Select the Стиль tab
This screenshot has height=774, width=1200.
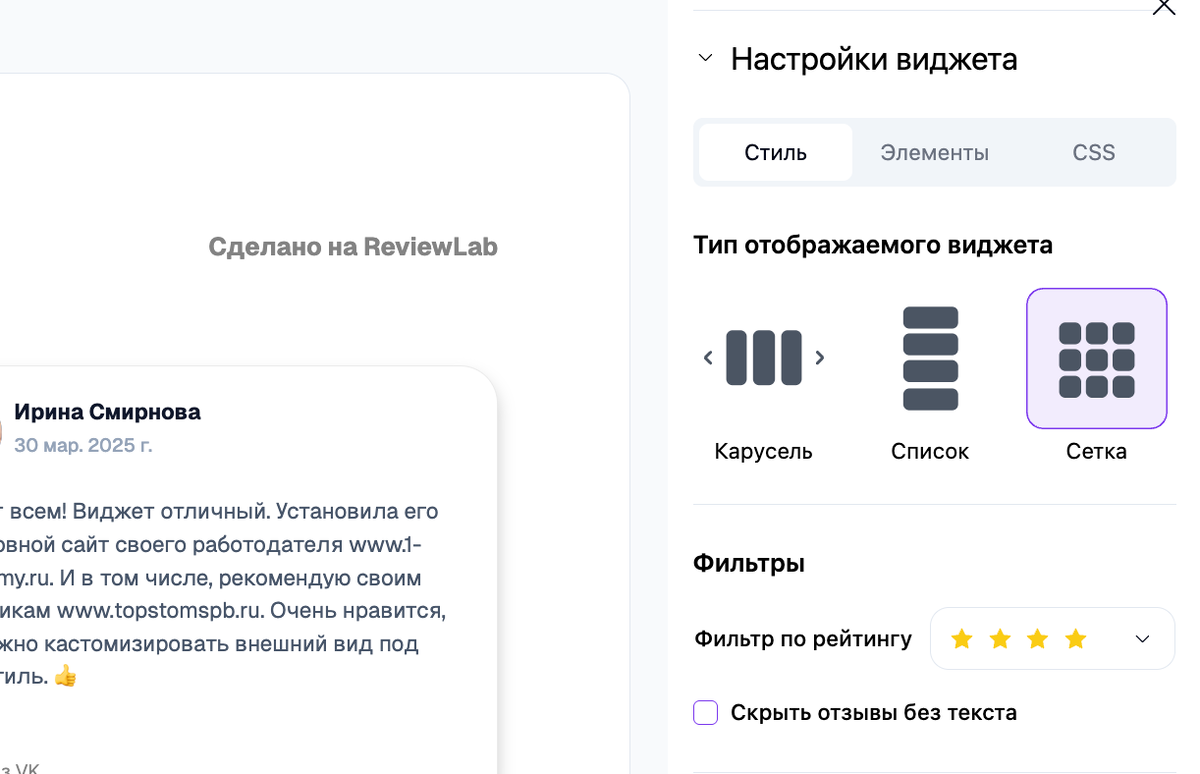tap(774, 152)
